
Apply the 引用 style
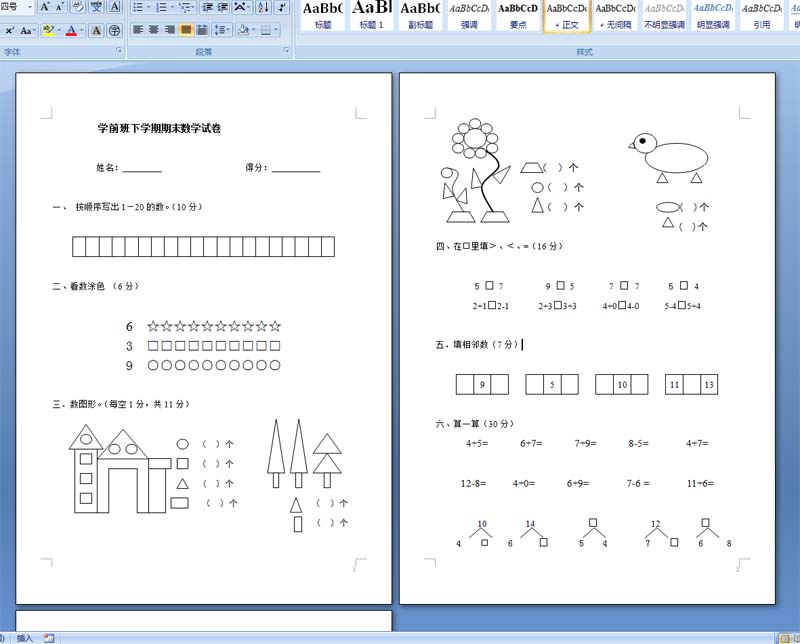click(762, 15)
